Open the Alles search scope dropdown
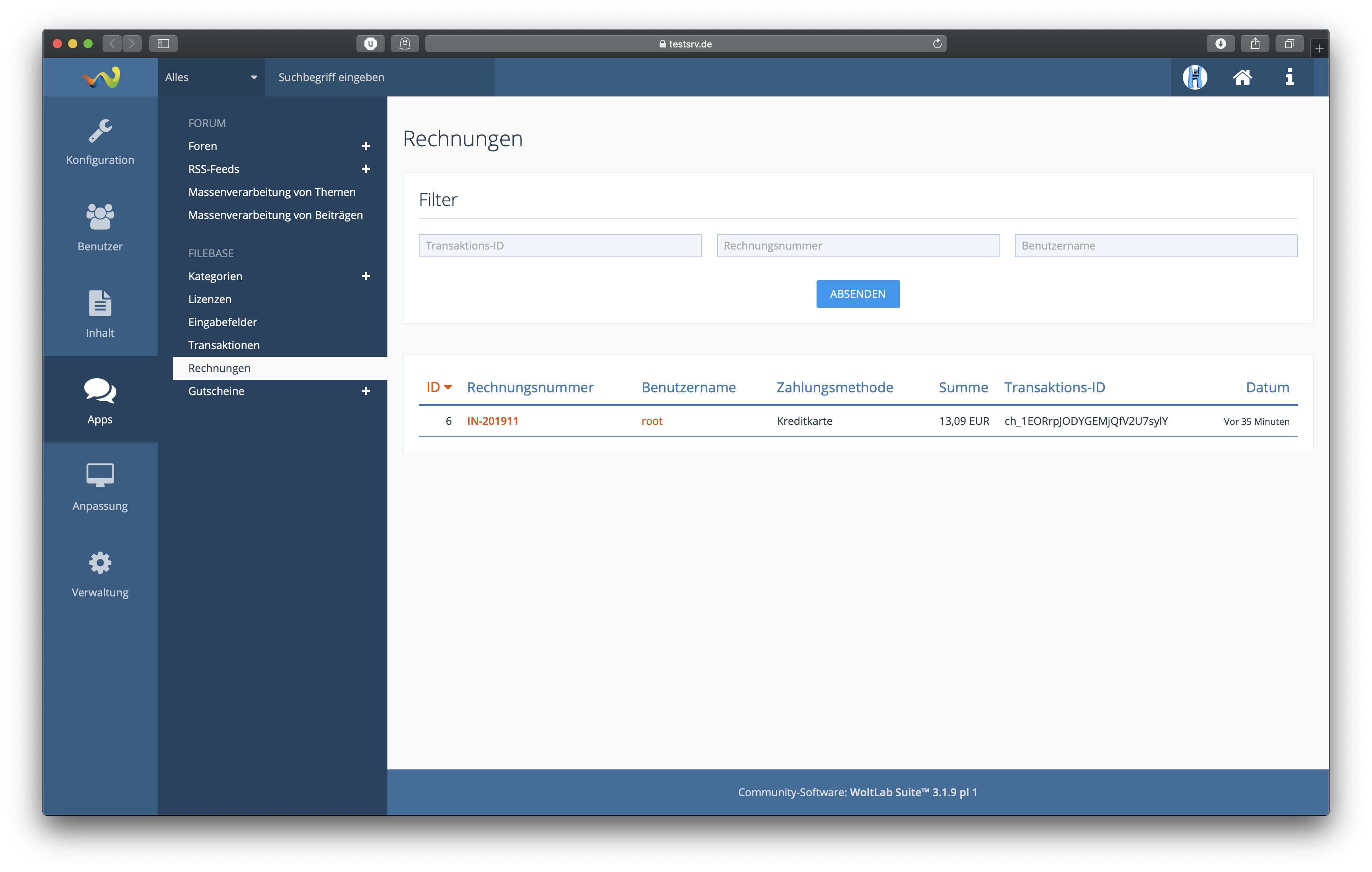The height and width of the screenshot is (872, 1372). click(211, 77)
